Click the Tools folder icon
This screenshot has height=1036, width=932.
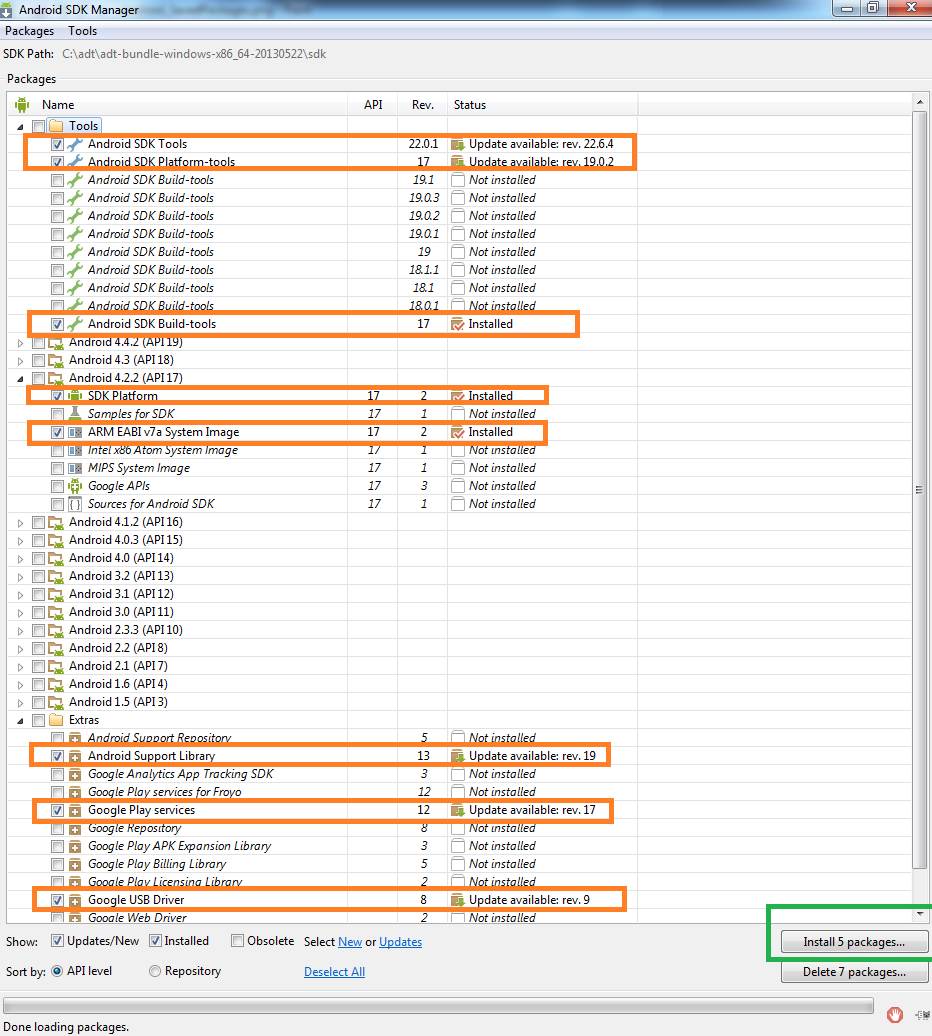[56, 126]
